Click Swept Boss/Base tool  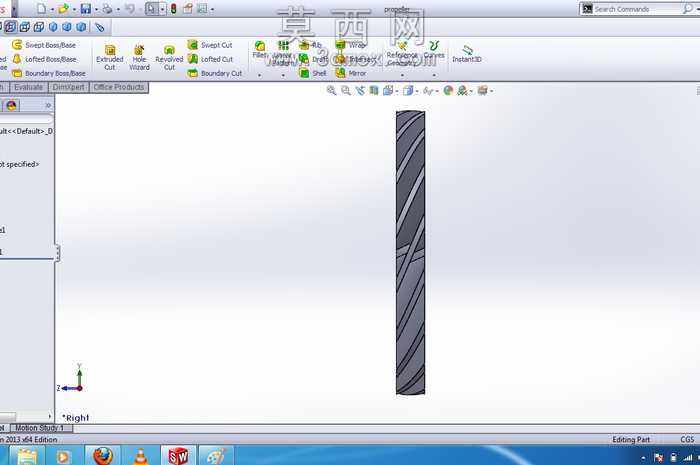tap(44, 45)
